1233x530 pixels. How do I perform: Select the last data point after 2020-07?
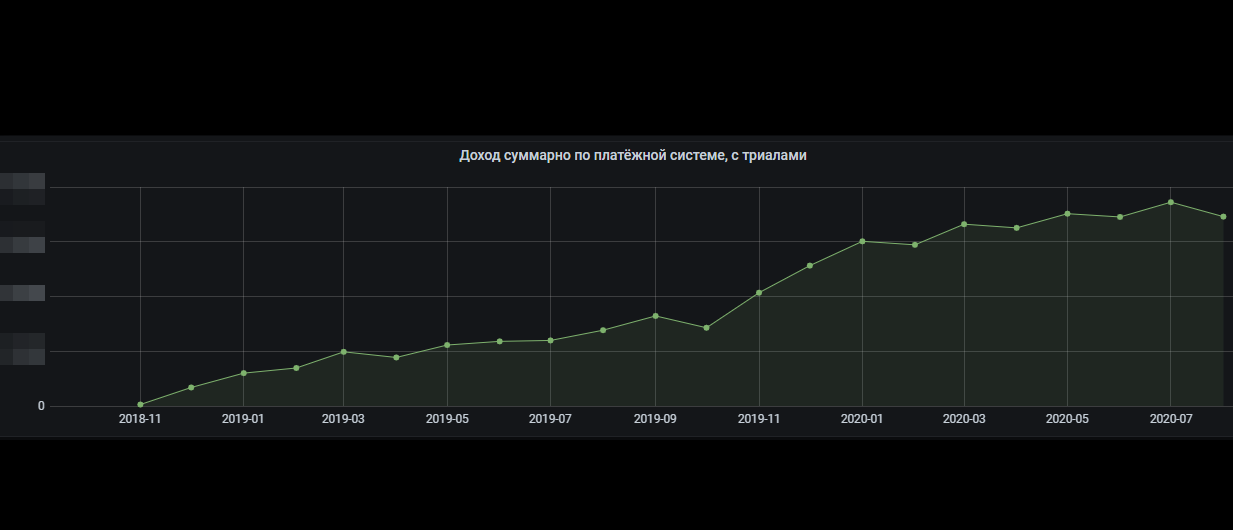(x=1223, y=217)
